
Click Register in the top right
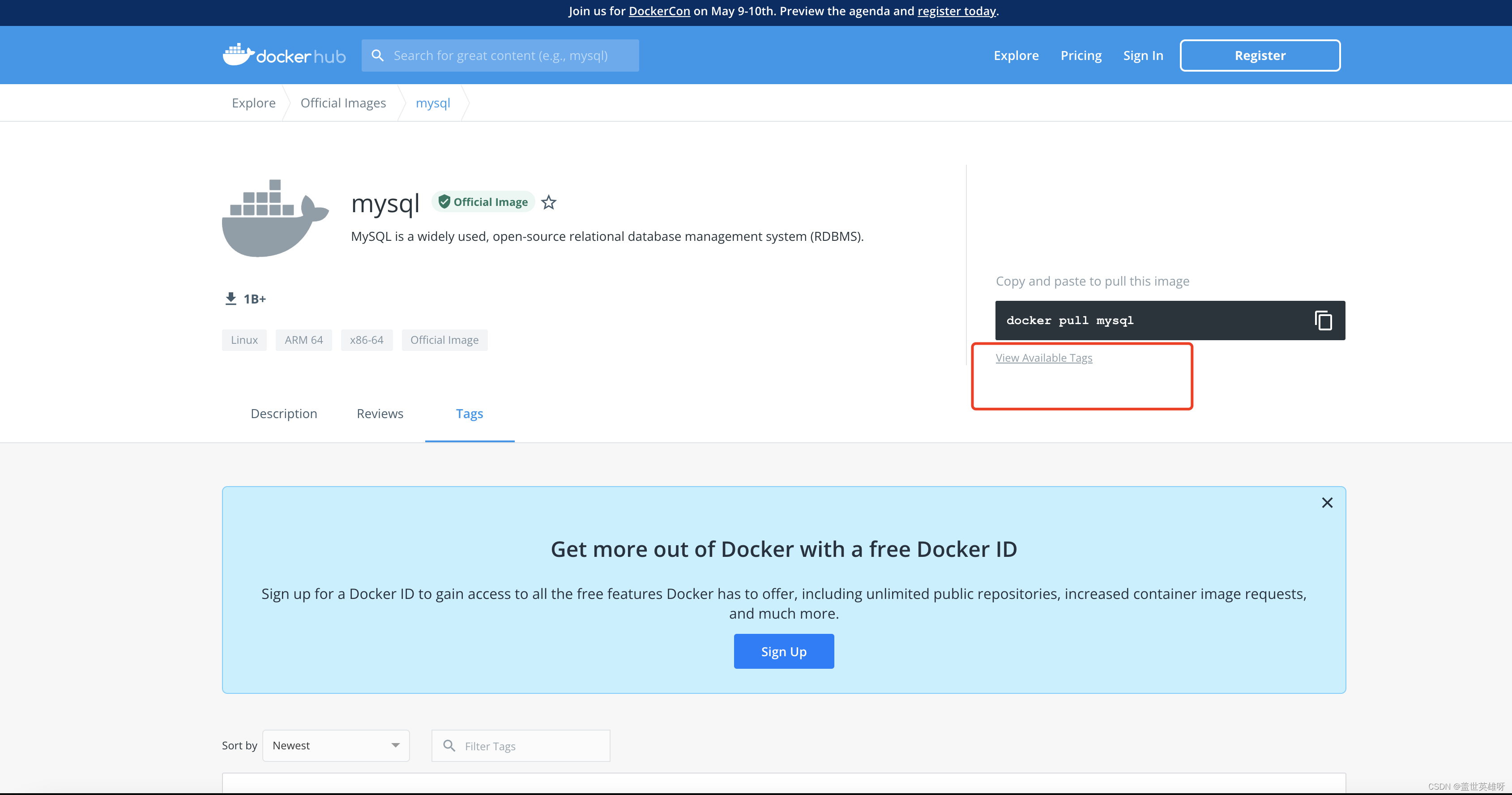(1260, 55)
